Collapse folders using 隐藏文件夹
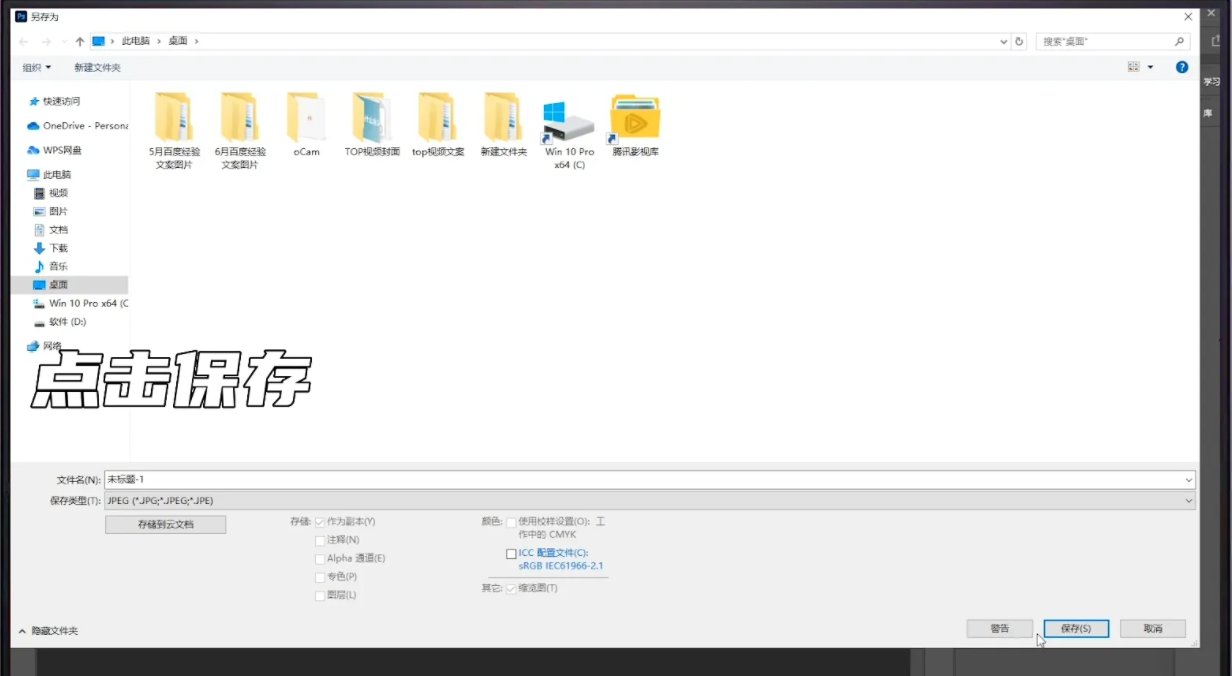Image resolution: width=1232 pixels, height=676 pixels. pos(48,631)
